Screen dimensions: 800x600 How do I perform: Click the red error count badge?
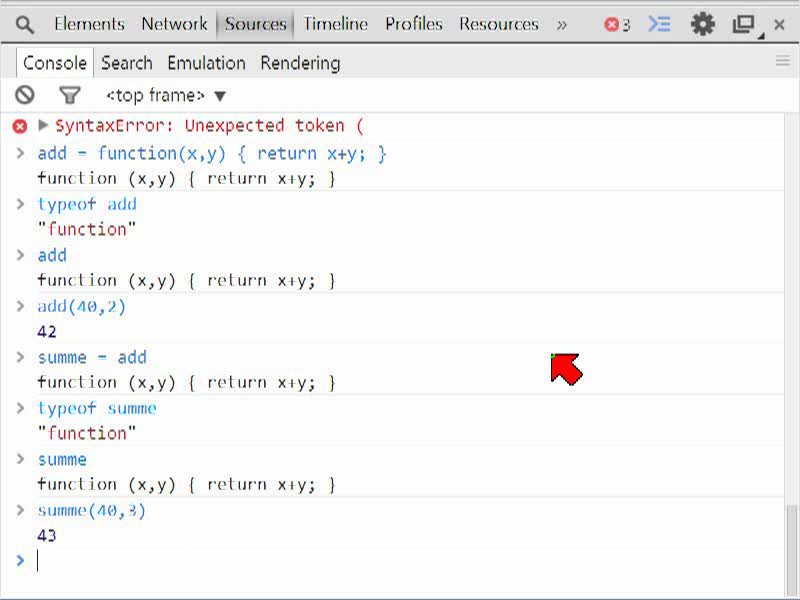click(x=617, y=24)
